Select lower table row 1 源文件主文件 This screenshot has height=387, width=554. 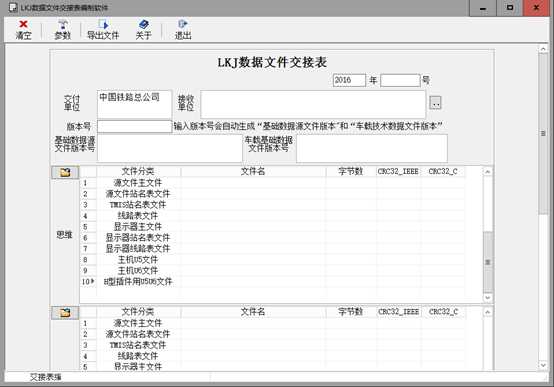(272, 323)
